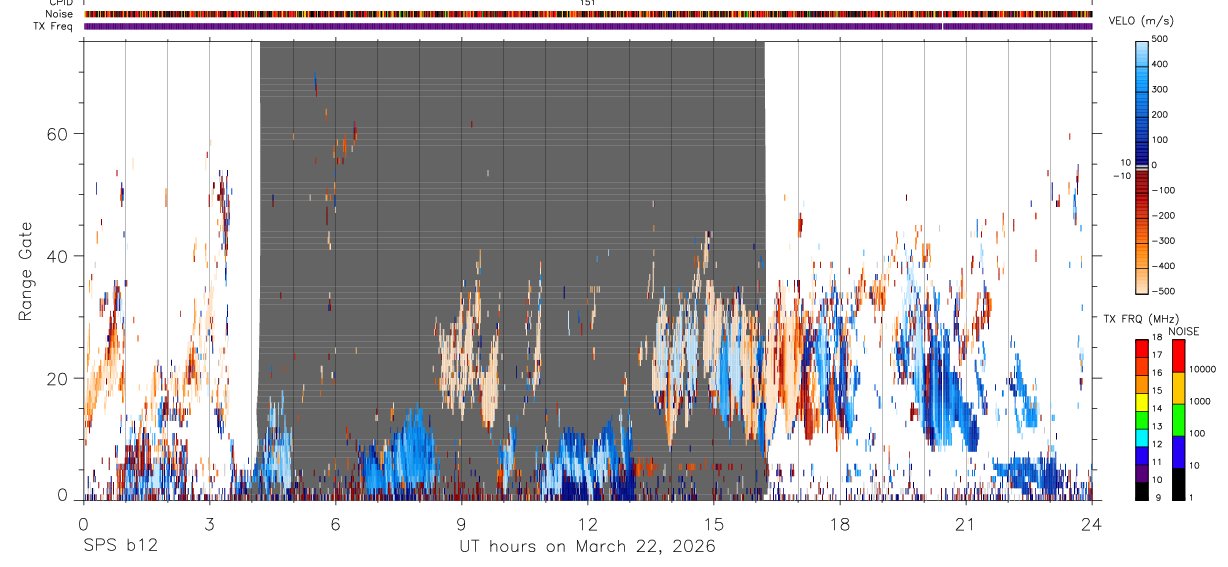Pick the pale orange bottom of velocity bar
This screenshot has height=567, width=1228.
click(1143, 280)
